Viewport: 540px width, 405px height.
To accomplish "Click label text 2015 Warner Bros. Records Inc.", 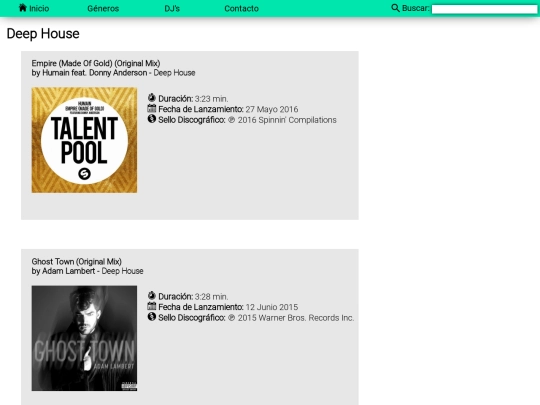I will pos(296,318).
